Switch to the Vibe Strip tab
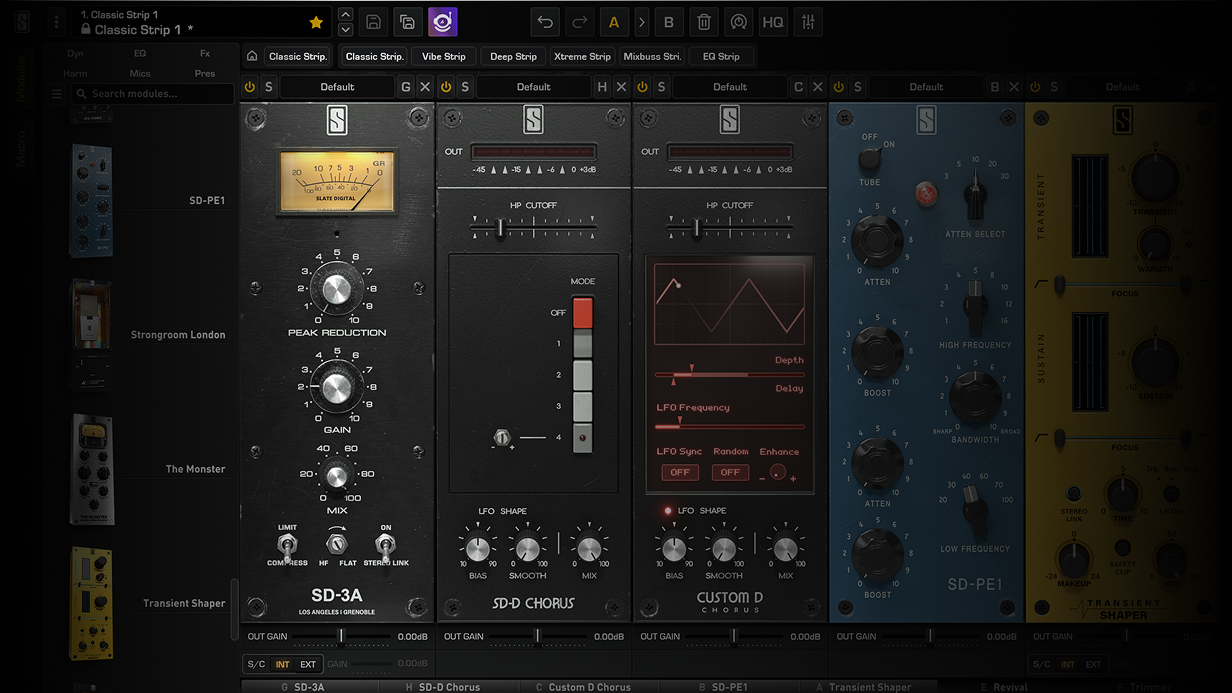This screenshot has height=693, width=1232. pyautogui.click(x=443, y=57)
